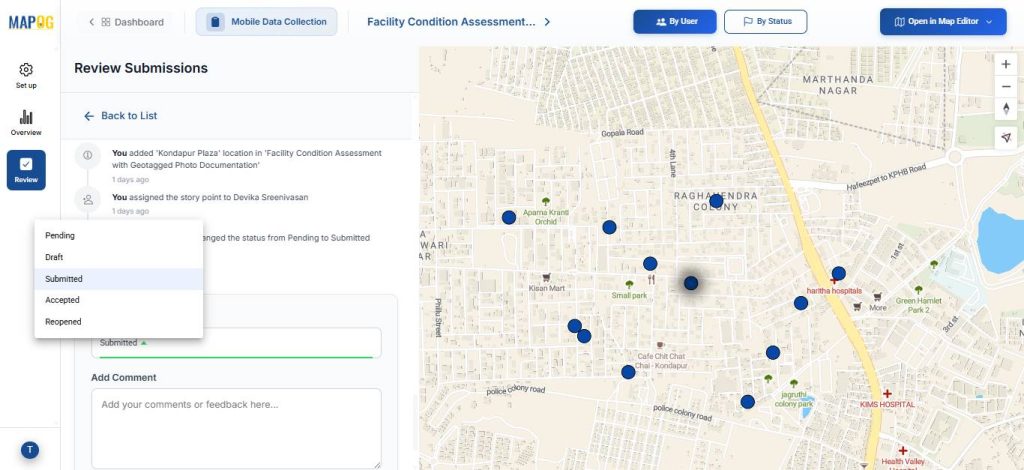Open the Set up gear icon
1024x470 pixels.
click(x=26, y=70)
